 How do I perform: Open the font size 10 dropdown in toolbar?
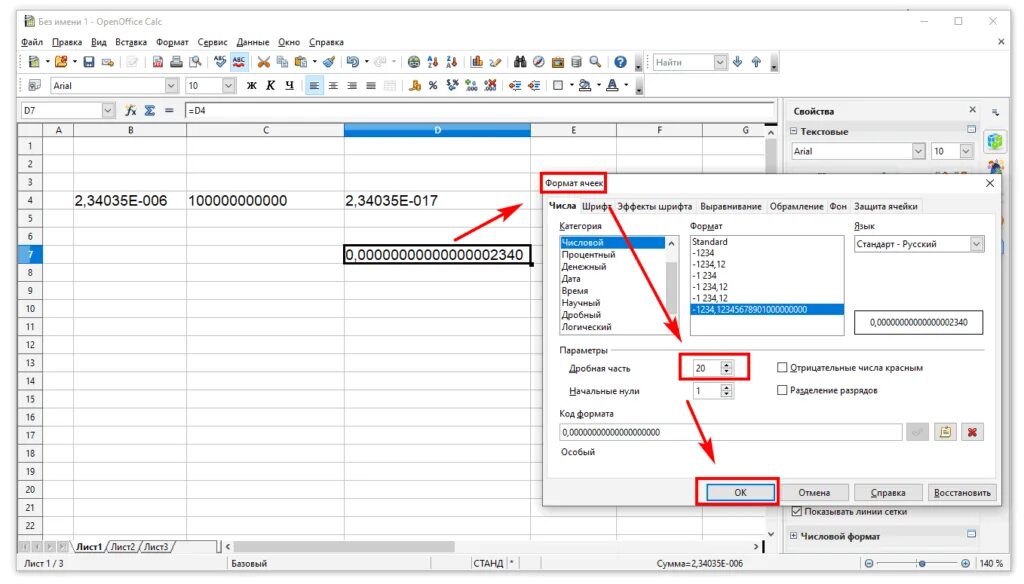(x=228, y=86)
